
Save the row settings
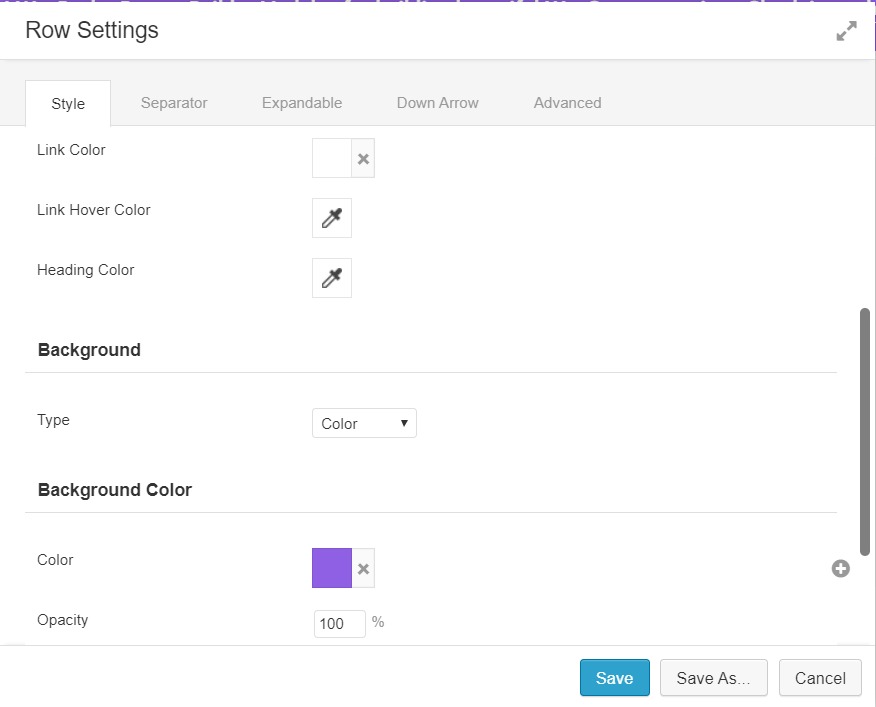click(615, 677)
